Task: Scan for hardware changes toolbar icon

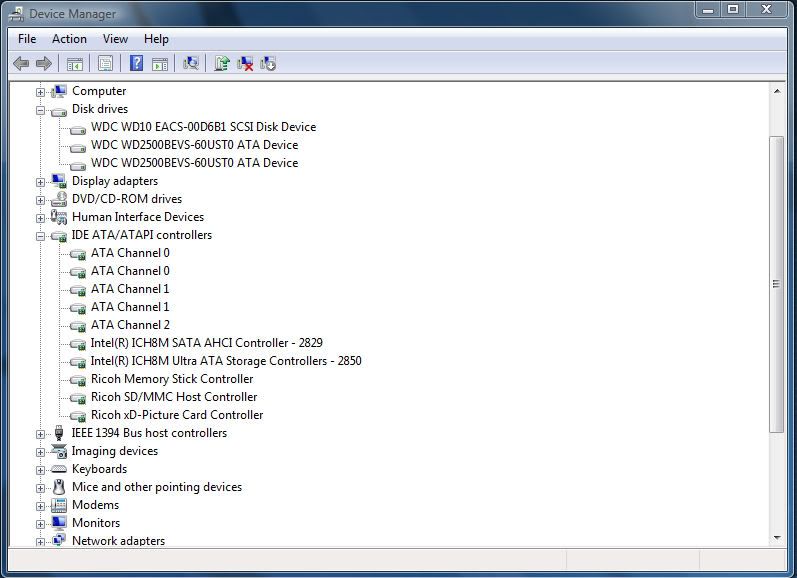Action: point(191,63)
